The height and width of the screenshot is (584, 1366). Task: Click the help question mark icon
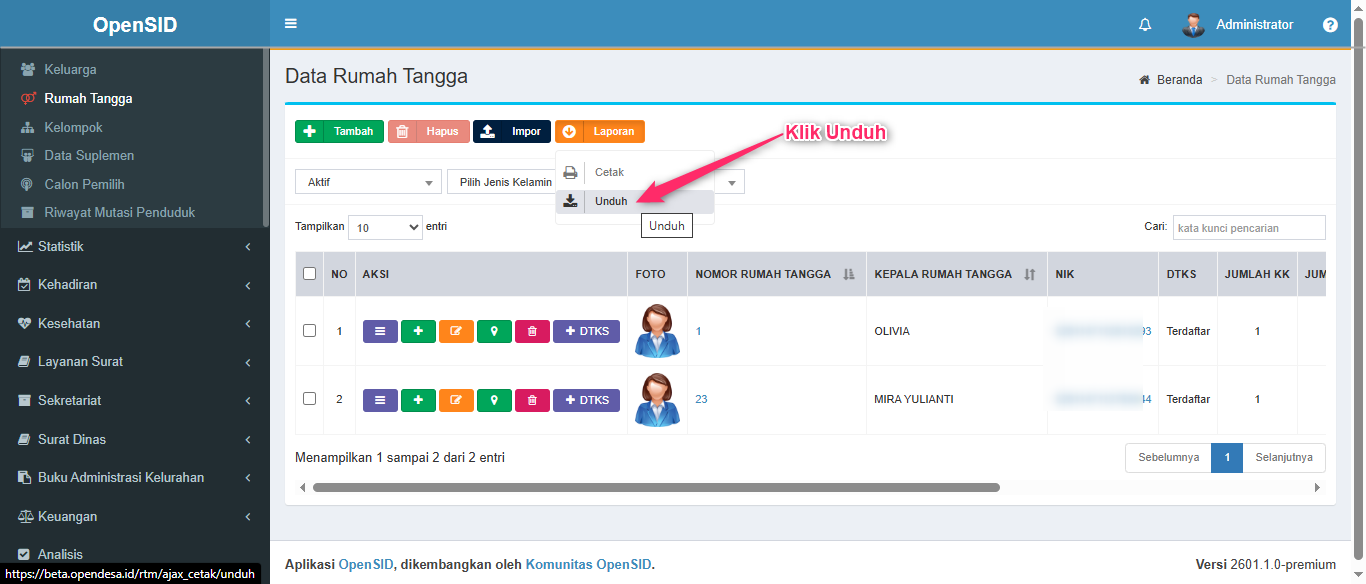[1330, 25]
